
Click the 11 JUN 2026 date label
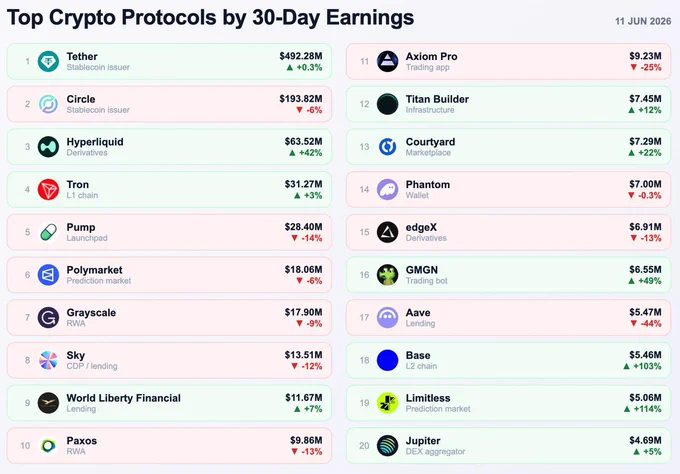643,21
